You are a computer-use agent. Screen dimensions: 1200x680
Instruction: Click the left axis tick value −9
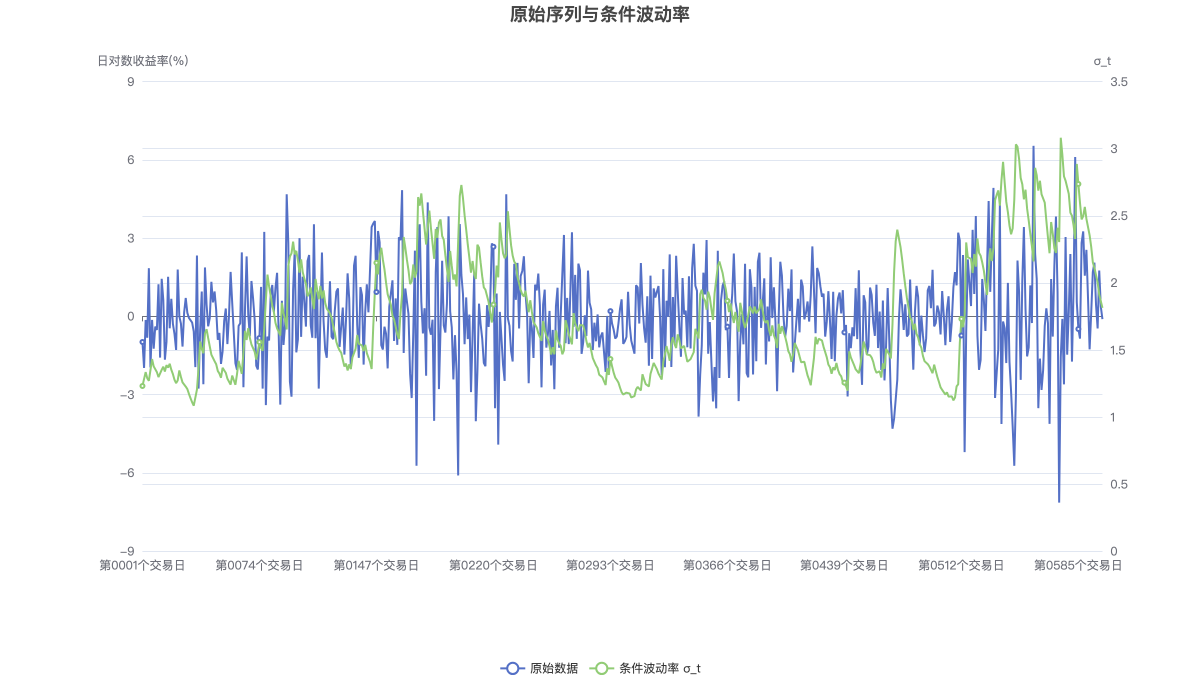(x=127, y=552)
